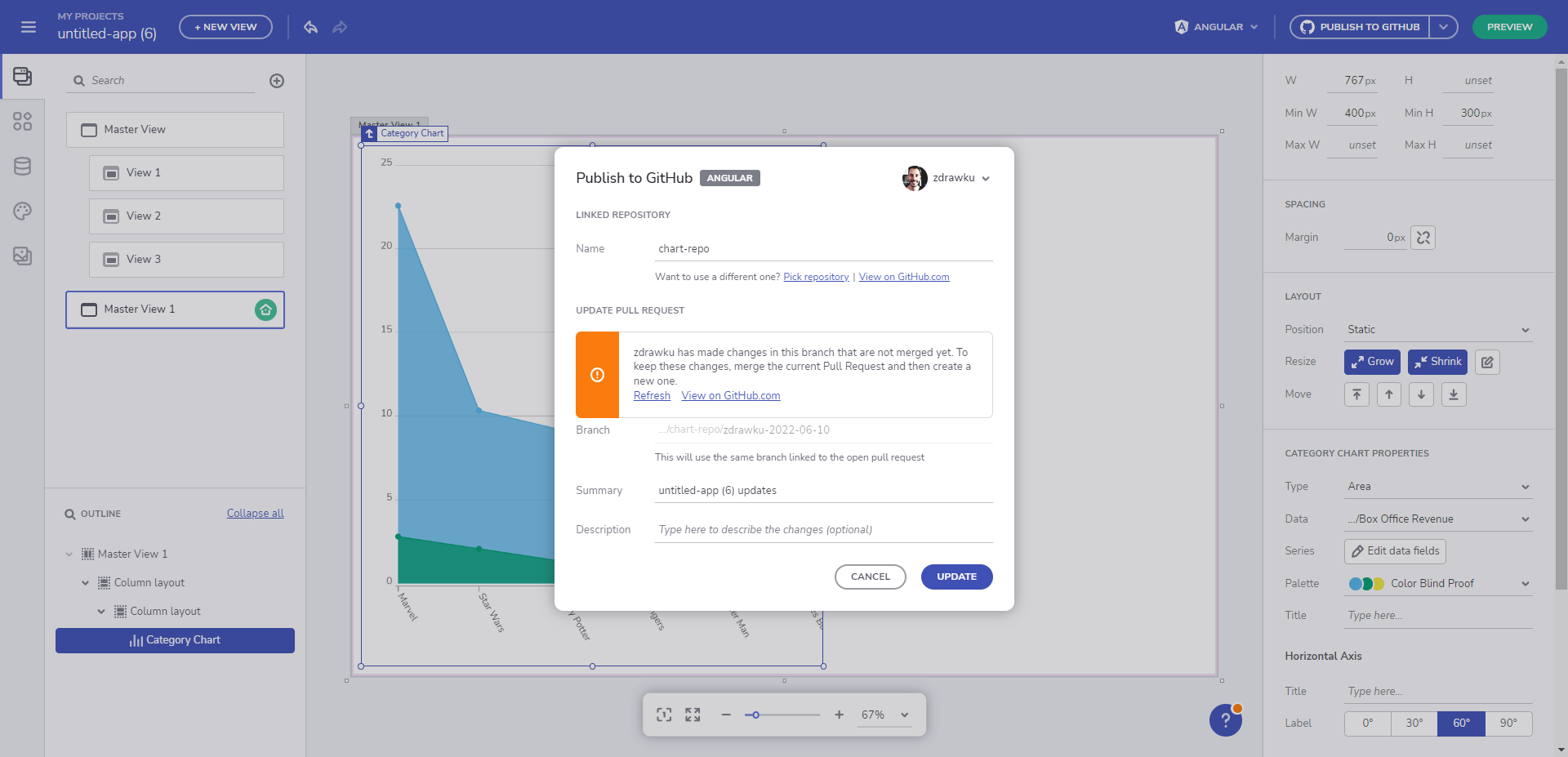Open the hamburger main menu
Viewport: 1568px width, 757px height.
[x=29, y=27]
